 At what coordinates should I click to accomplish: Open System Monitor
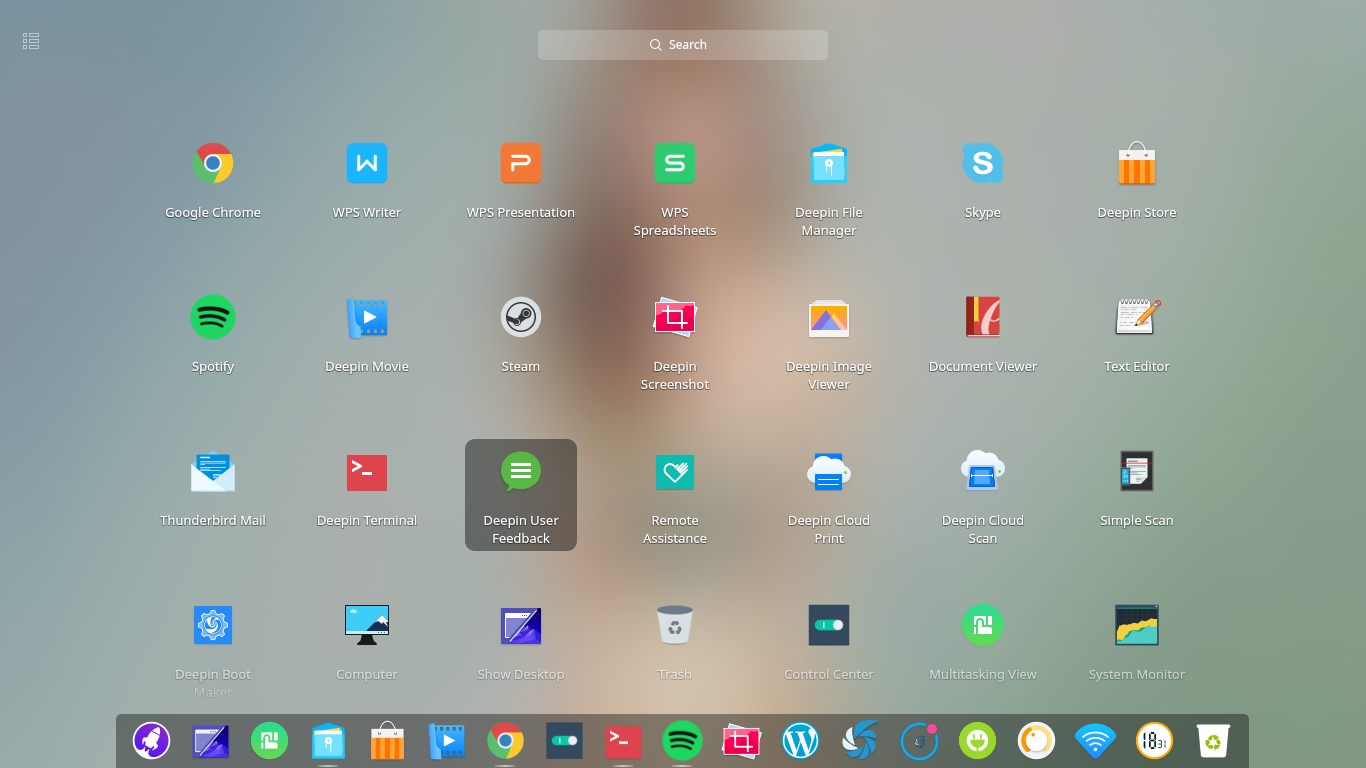tap(1137, 625)
